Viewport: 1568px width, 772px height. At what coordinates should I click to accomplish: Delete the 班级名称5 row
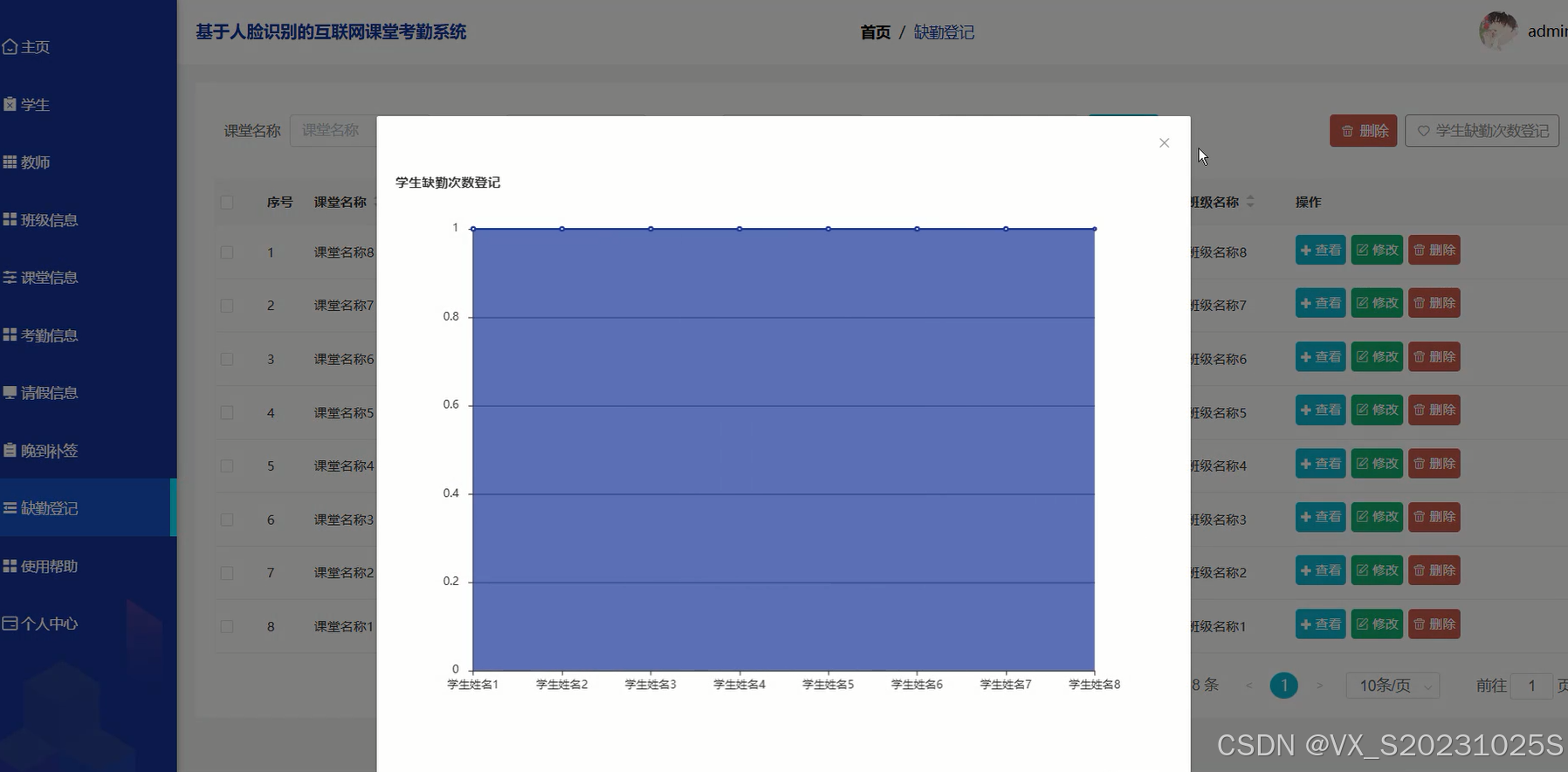click(x=1434, y=410)
